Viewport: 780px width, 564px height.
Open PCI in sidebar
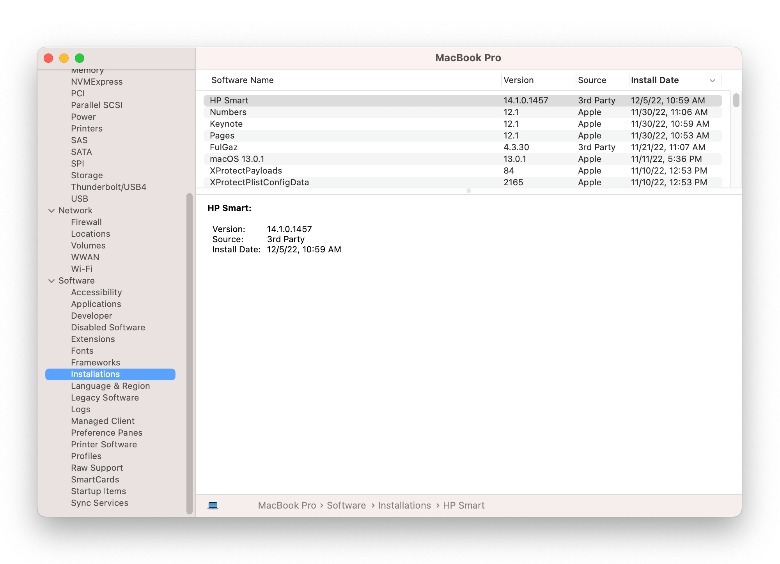tap(78, 94)
